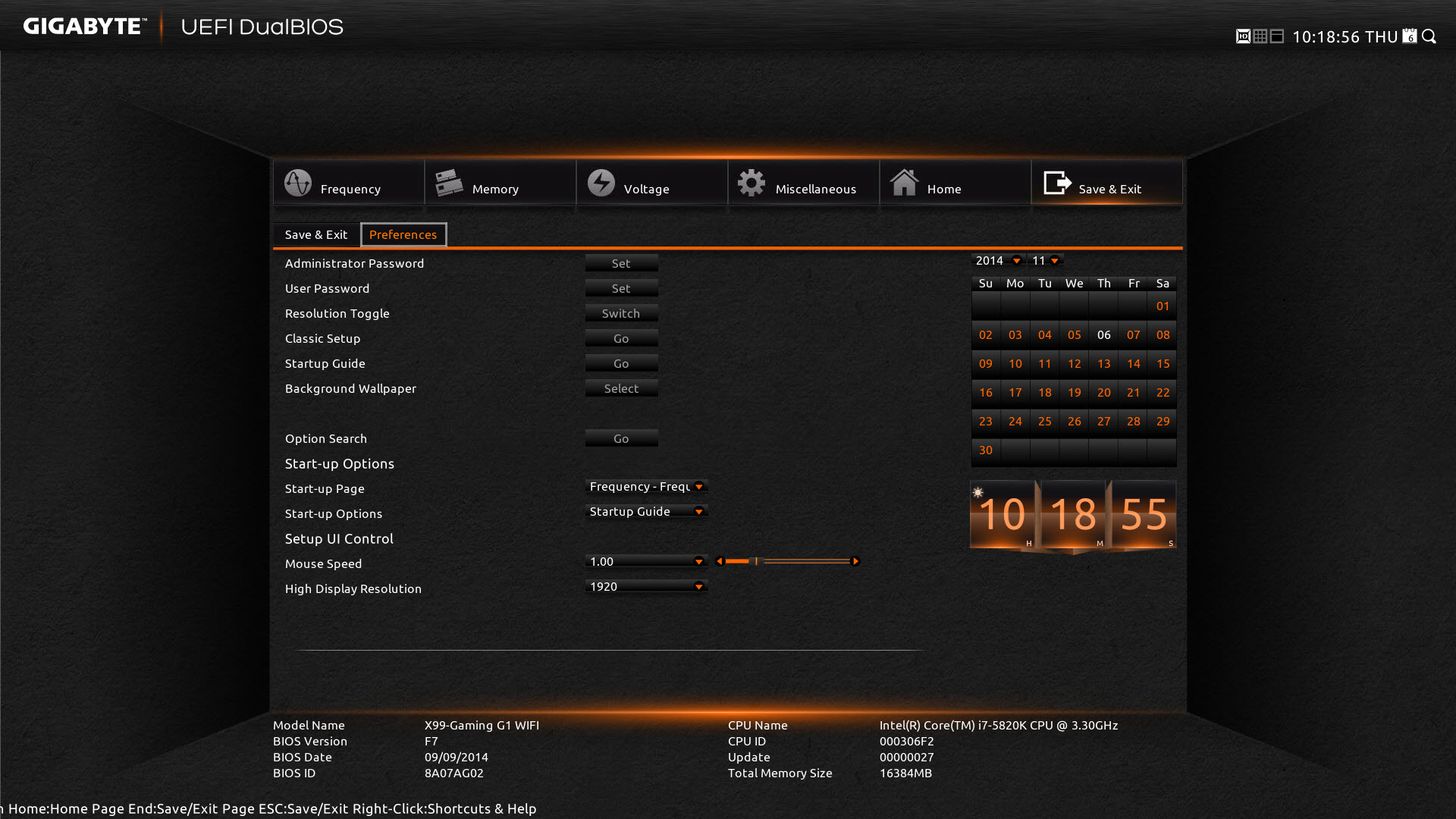Click the Voltage lightning bolt icon
1456x819 pixels.
[x=601, y=183]
